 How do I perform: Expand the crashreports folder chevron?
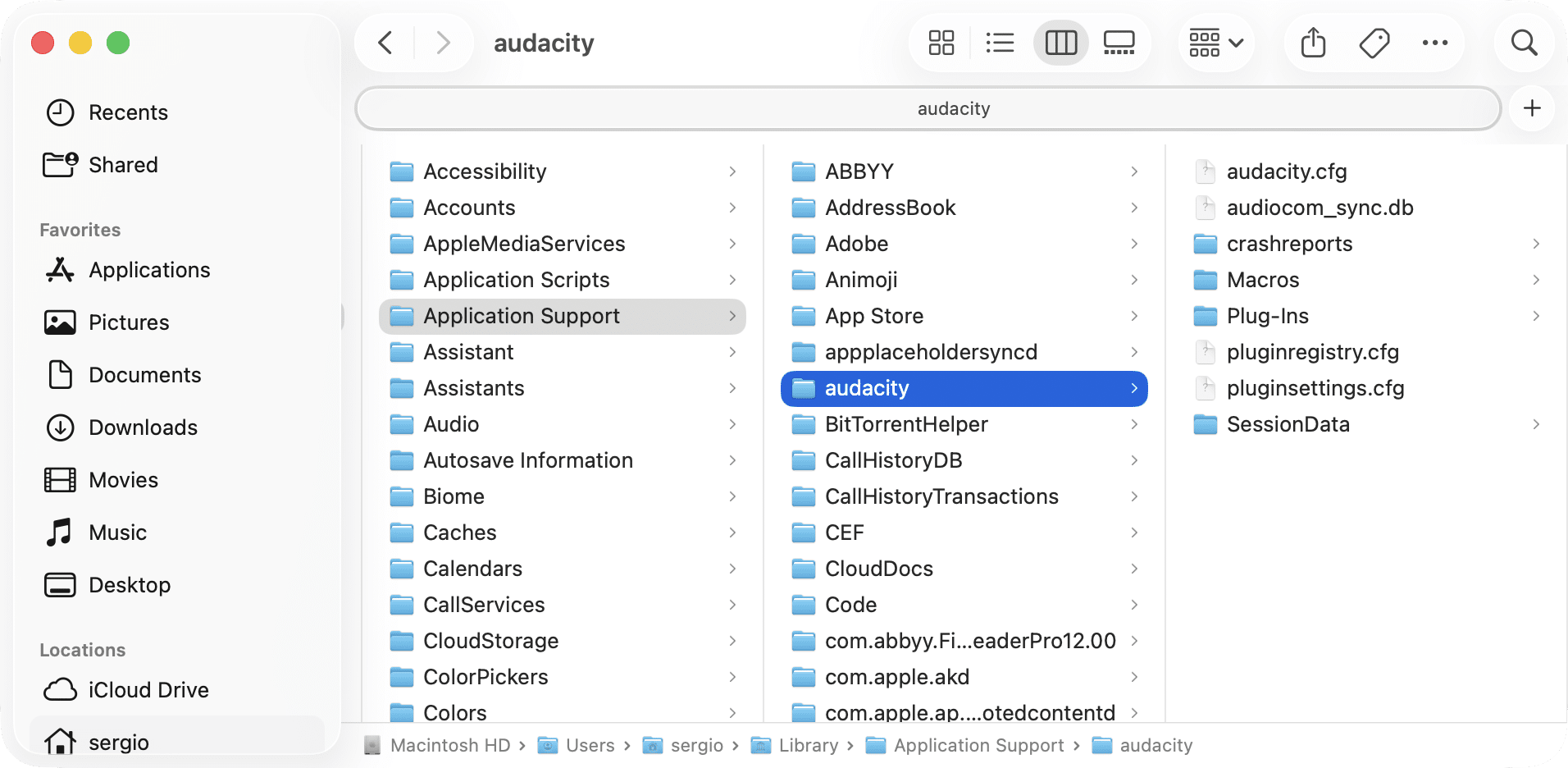(x=1536, y=244)
